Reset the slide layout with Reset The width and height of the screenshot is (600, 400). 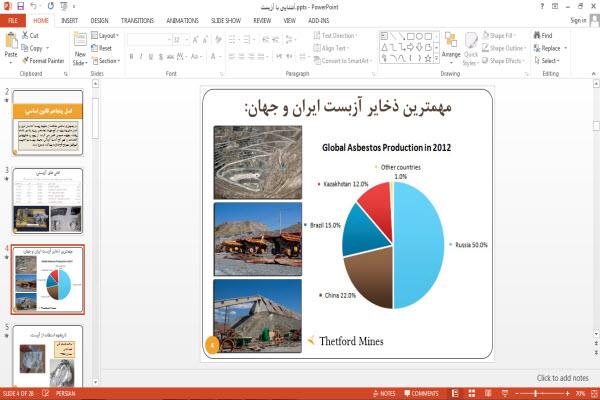click(102, 48)
